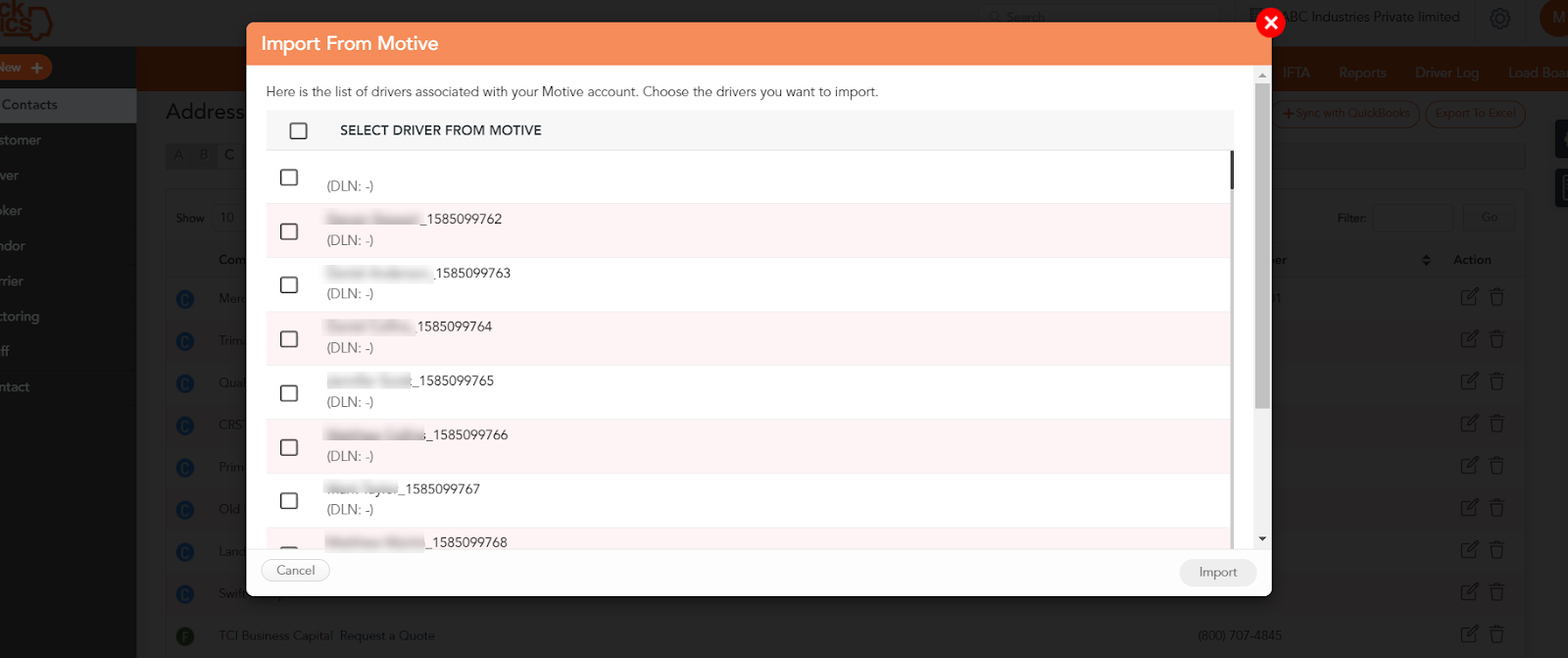
Task: Close the Import From Motive dialog
Action: 1270,23
